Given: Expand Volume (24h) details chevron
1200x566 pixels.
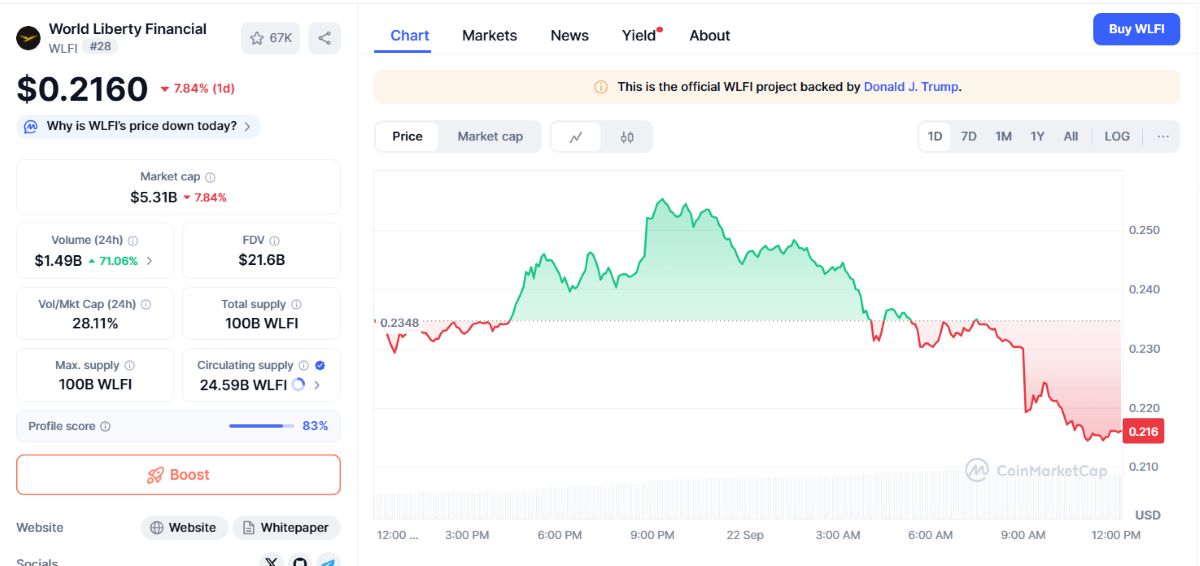Looking at the screenshot, I should point(150,261).
